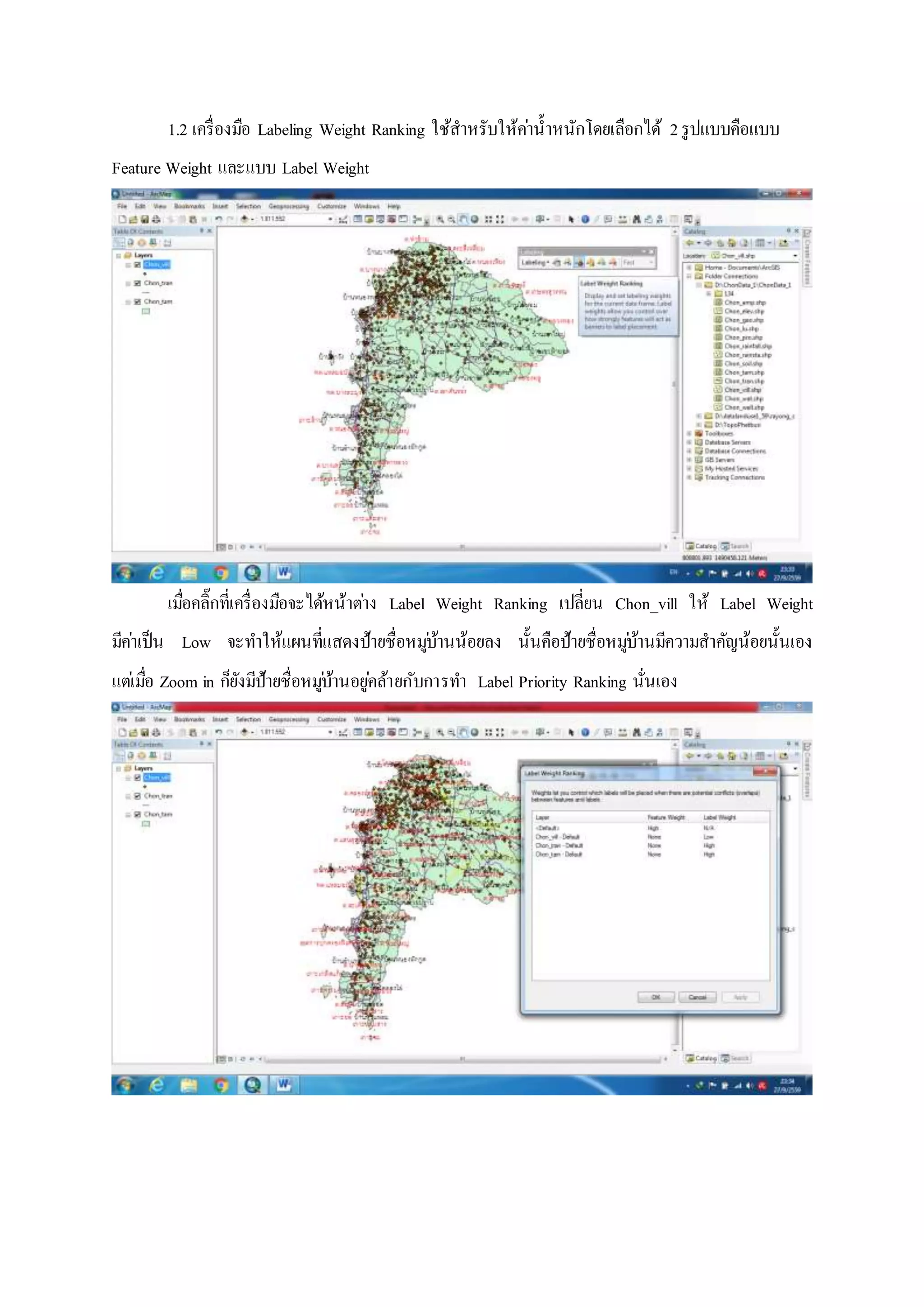924x1307 pixels.
Task: Click Label Weight Ranking icon on Labeling toolbar
Action: click(x=579, y=262)
